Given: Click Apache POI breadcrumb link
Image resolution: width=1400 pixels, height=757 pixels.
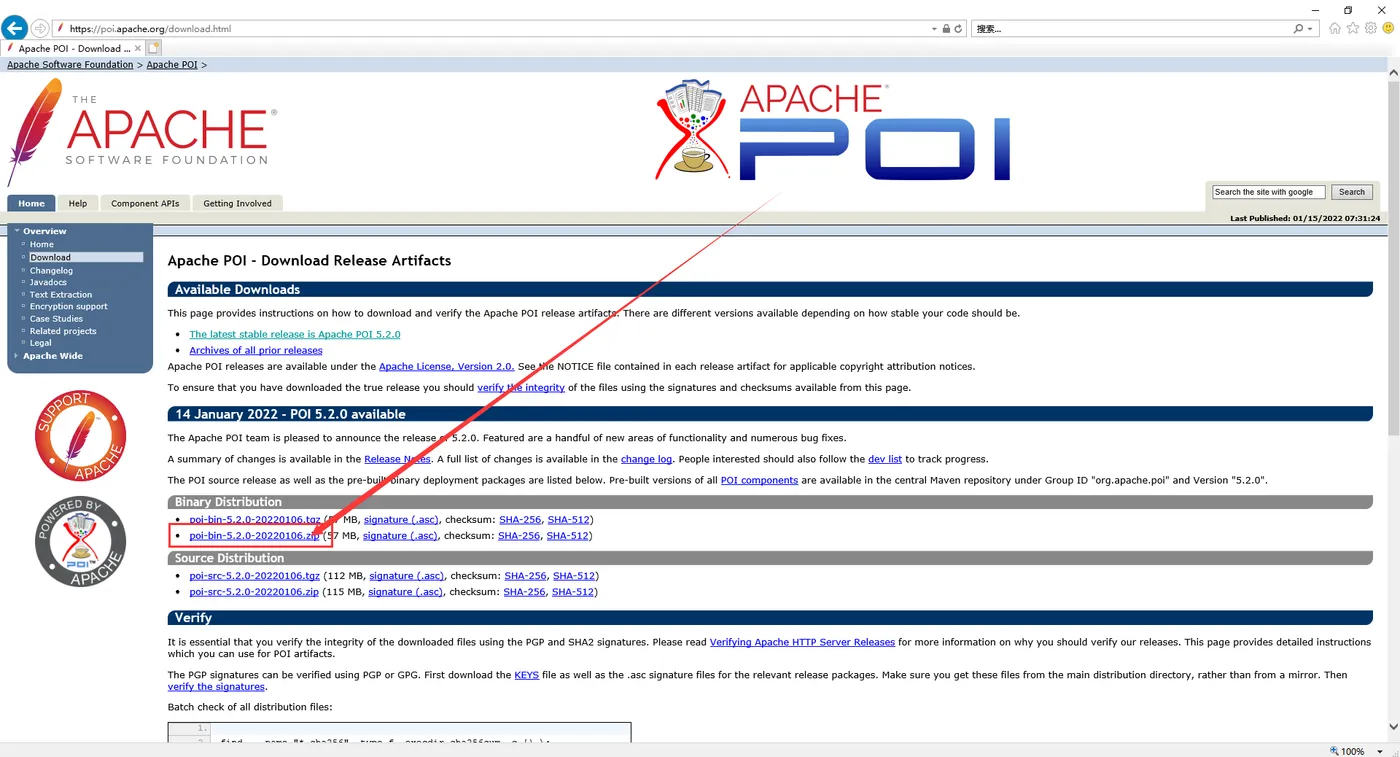Looking at the screenshot, I should pyautogui.click(x=172, y=65).
